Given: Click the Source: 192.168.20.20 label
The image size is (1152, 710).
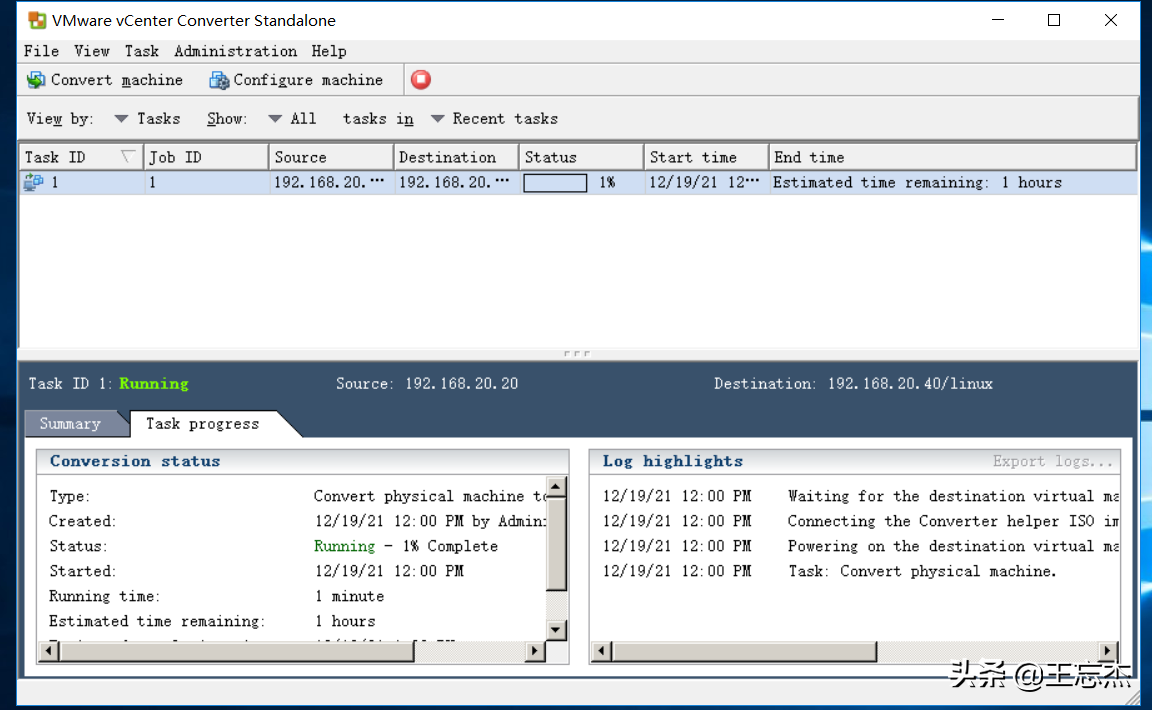Looking at the screenshot, I should (427, 383).
